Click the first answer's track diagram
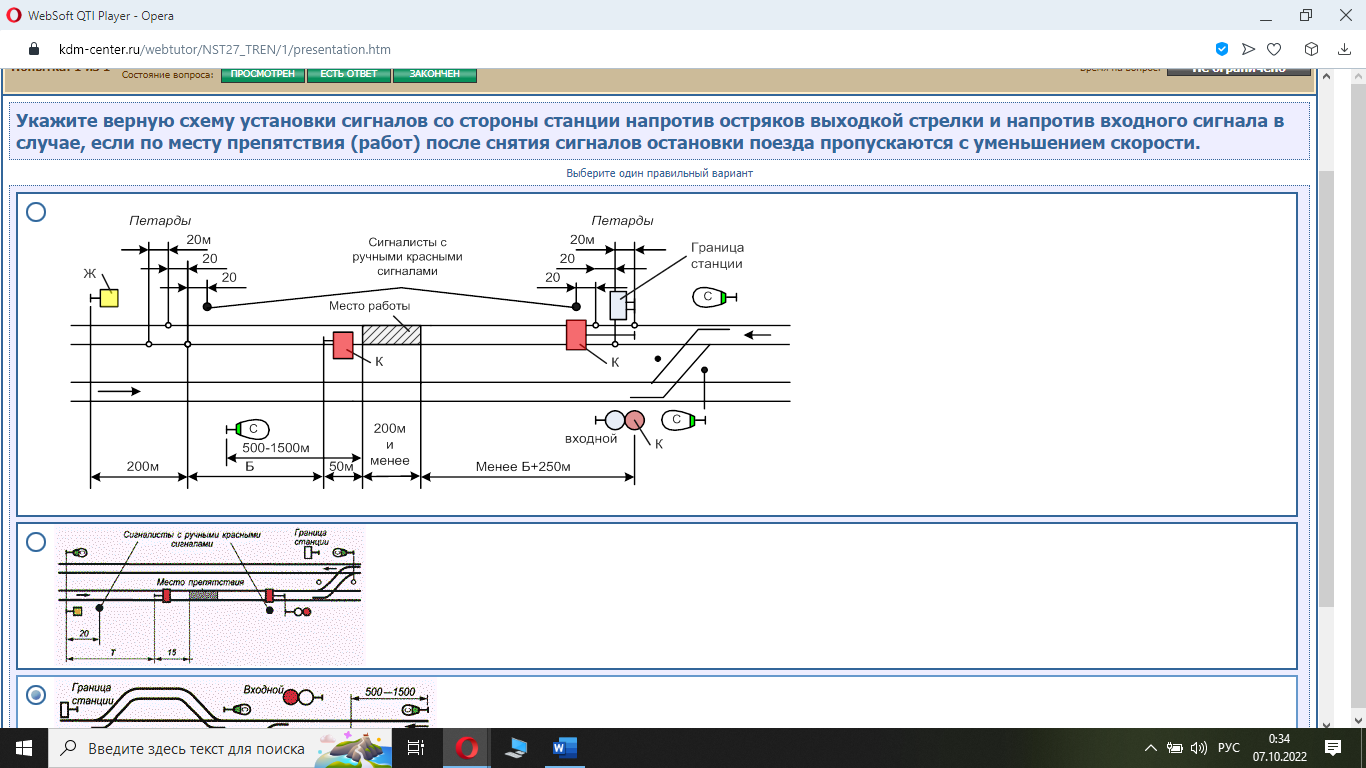 431,350
